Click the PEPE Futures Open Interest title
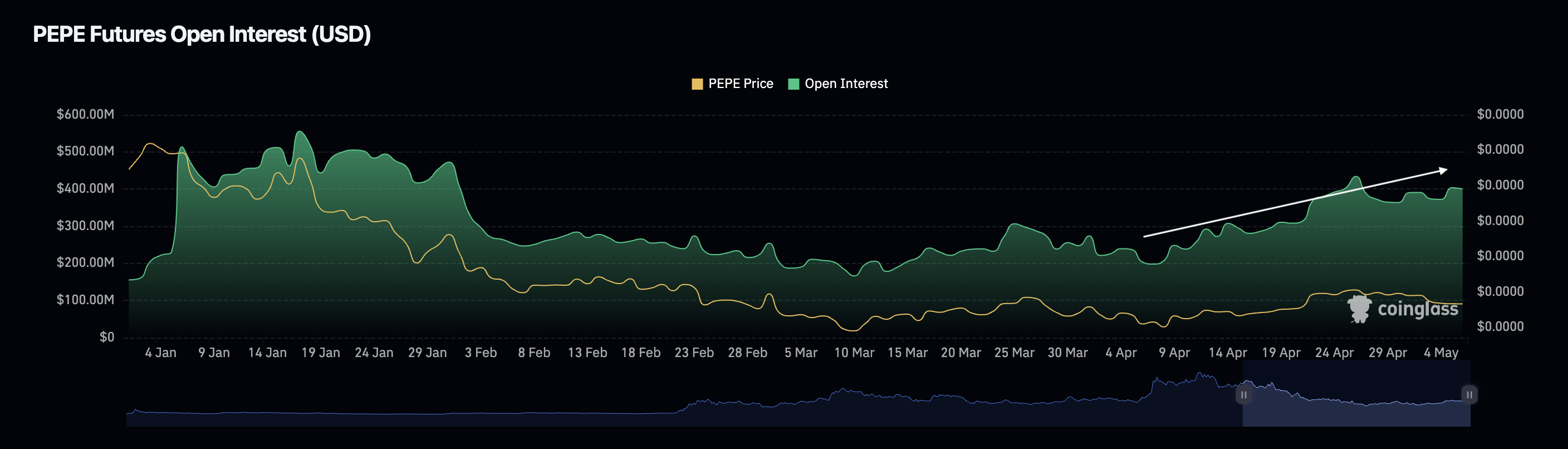The height and width of the screenshot is (449, 1568). [202, 35]
